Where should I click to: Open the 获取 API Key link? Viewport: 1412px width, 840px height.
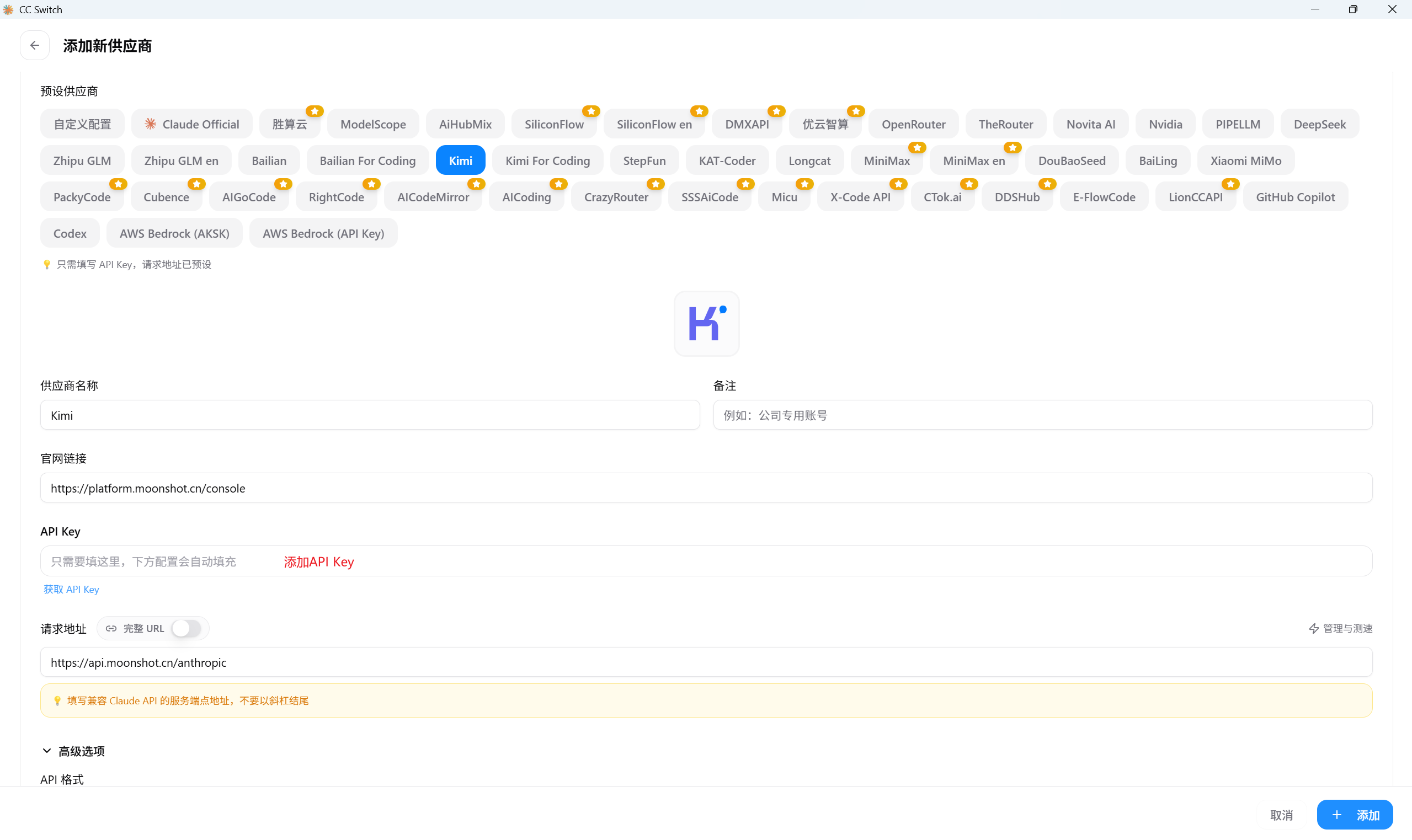click(x=71, y=589)
